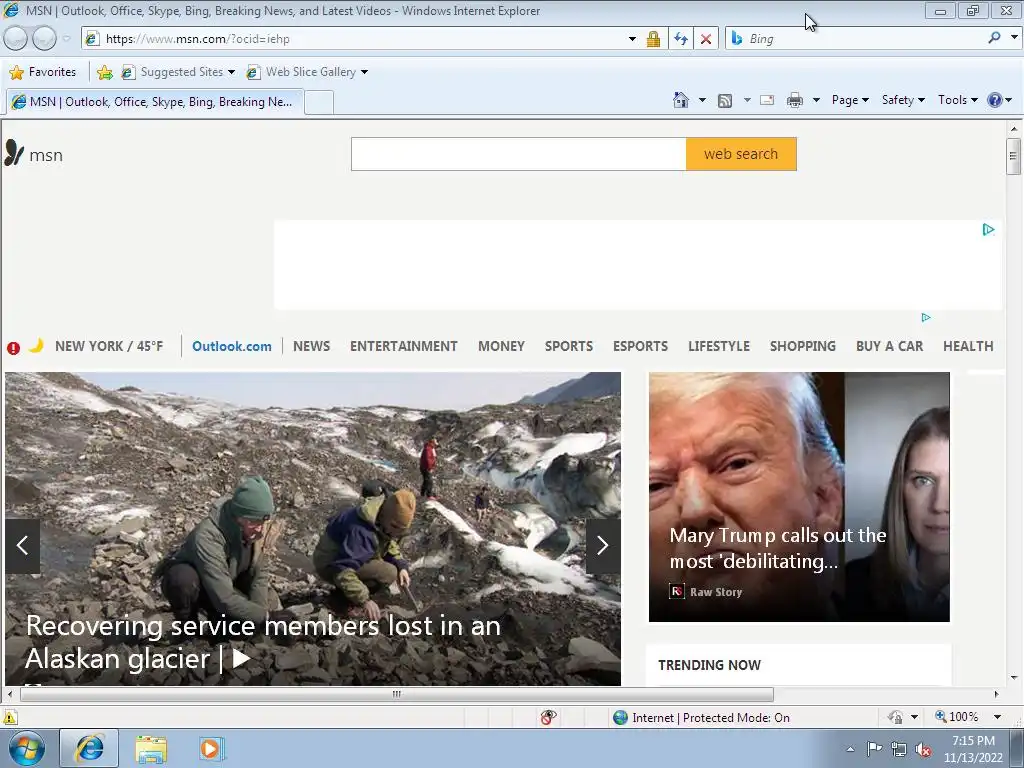The image size is (1024, 768).
Task: Click the vertical scrollbar down arrow
Action: [x=1014, y=677]
